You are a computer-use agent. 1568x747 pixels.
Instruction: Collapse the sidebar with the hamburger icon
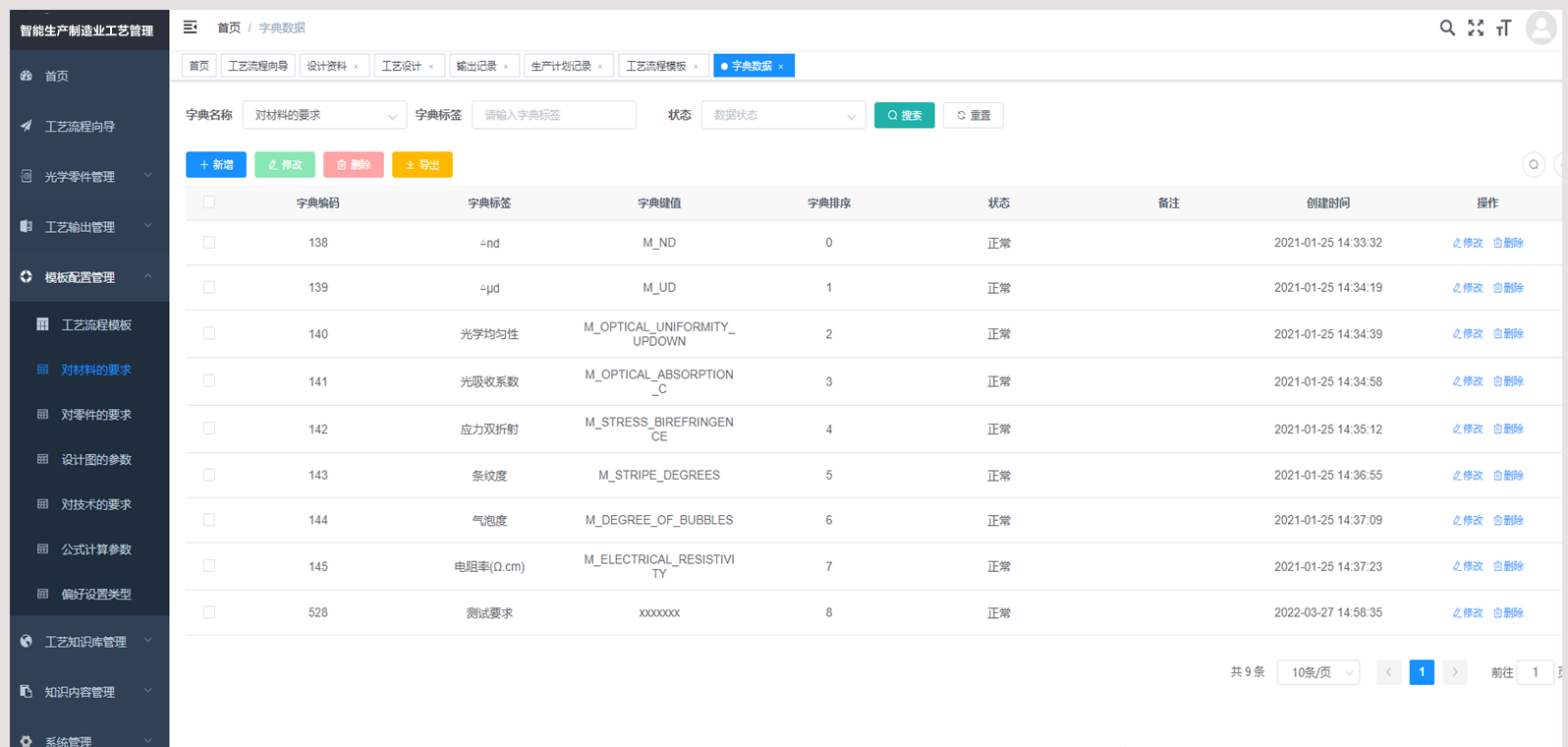tap(191, 28)
